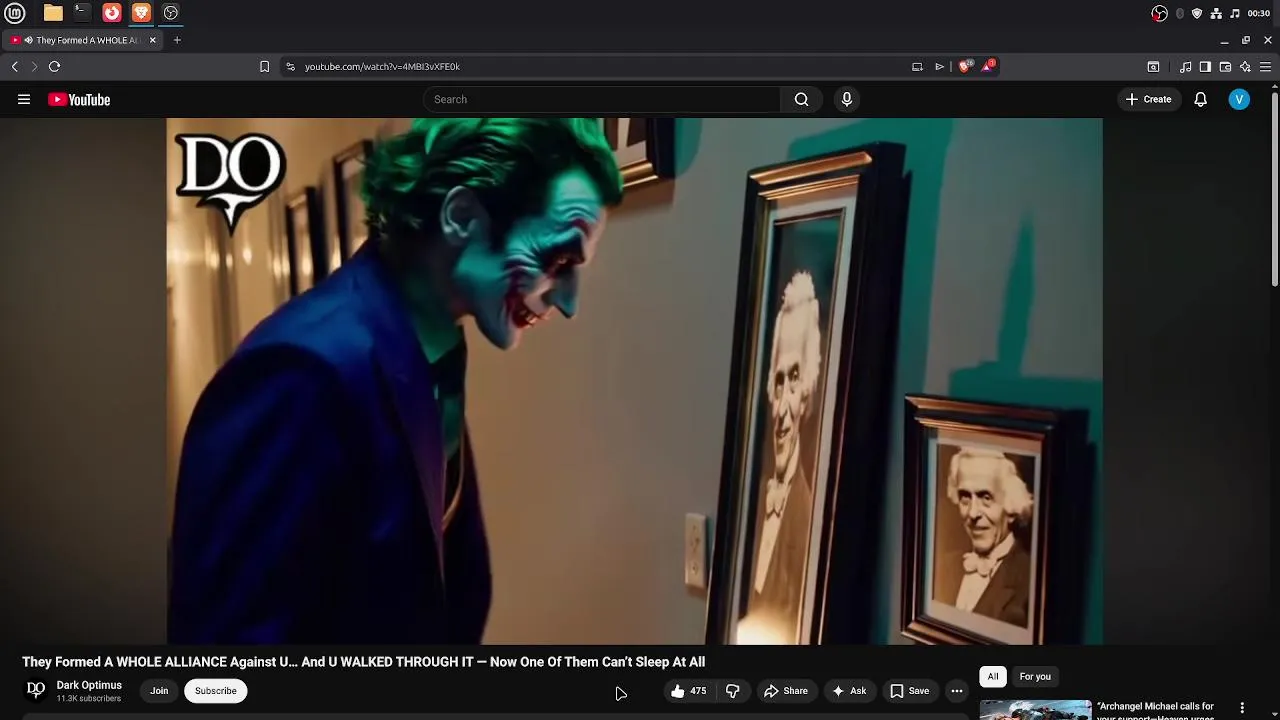Open Brave Wallet icon
This screenshot has width=1280, height=720.
point(1225,66)
